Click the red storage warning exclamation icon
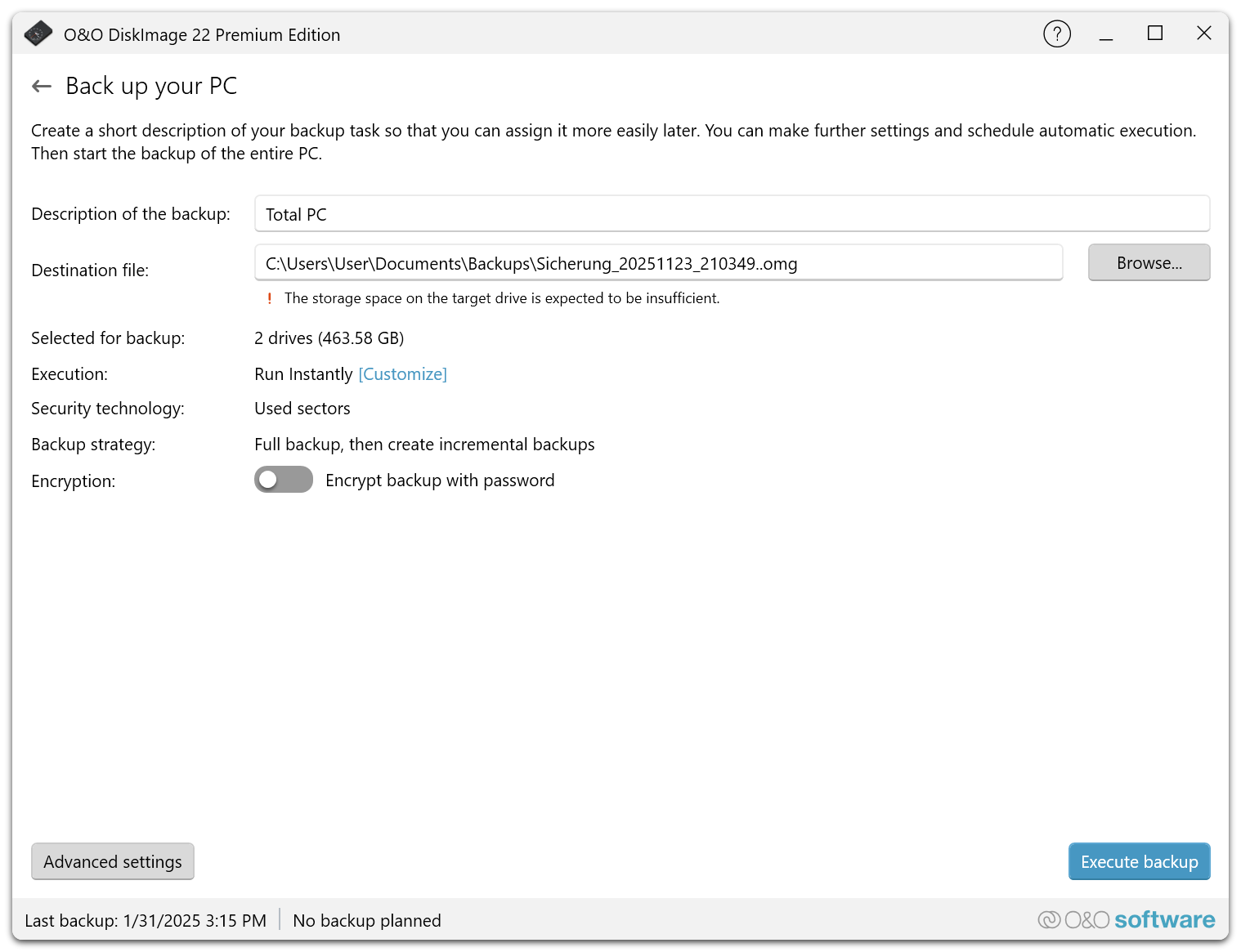 coord(269,298)
